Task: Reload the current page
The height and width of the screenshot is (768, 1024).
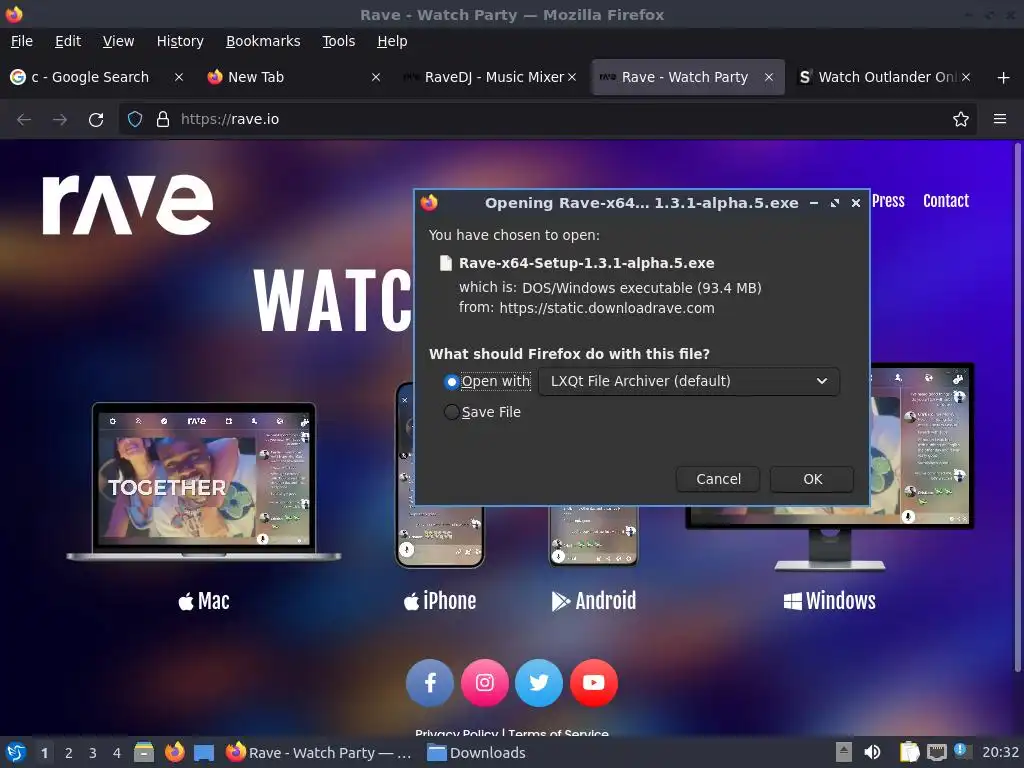Action: click(x=96, y=120)
